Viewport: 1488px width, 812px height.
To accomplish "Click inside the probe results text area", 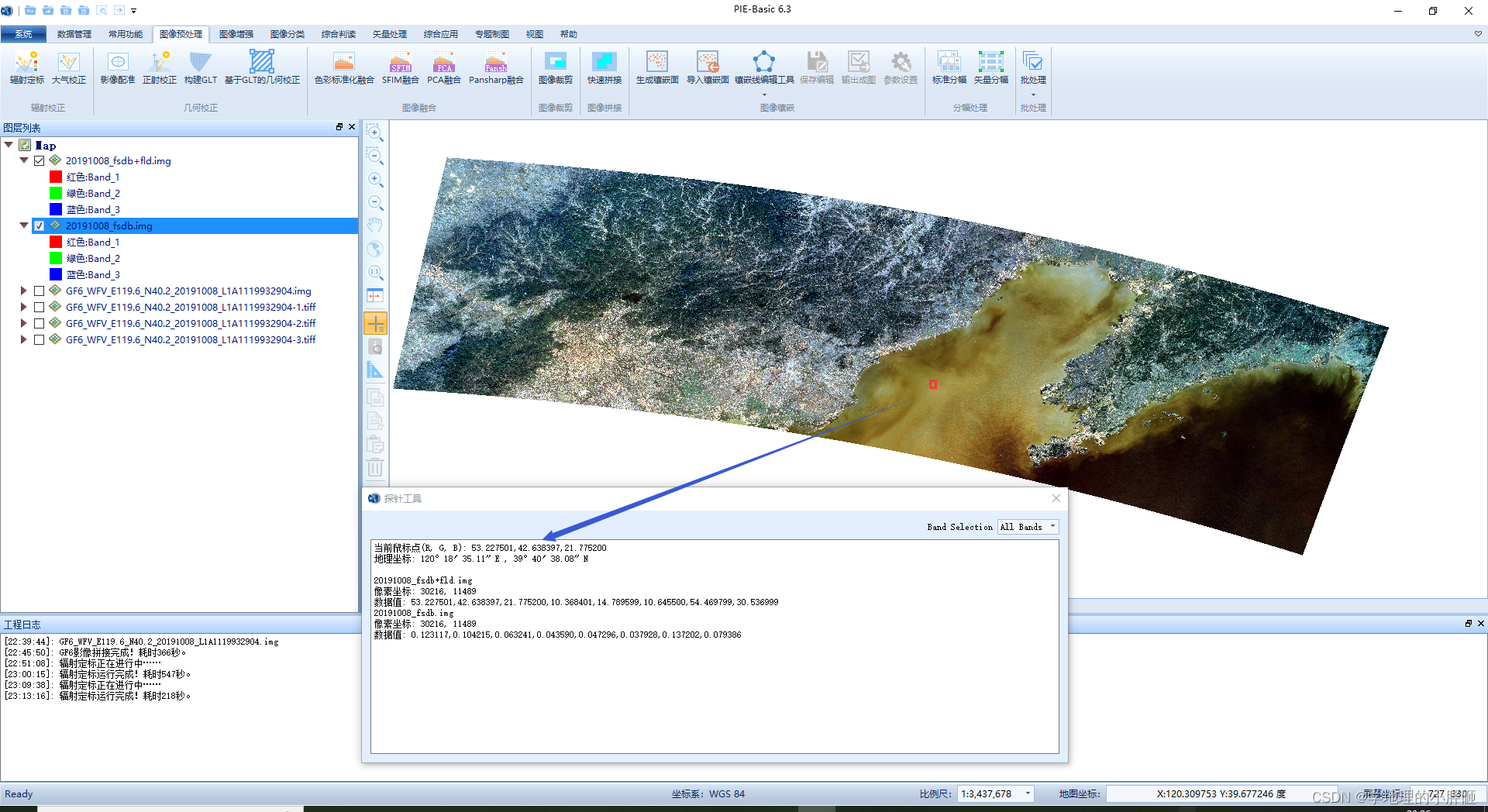I will click(x=715, y=646).
